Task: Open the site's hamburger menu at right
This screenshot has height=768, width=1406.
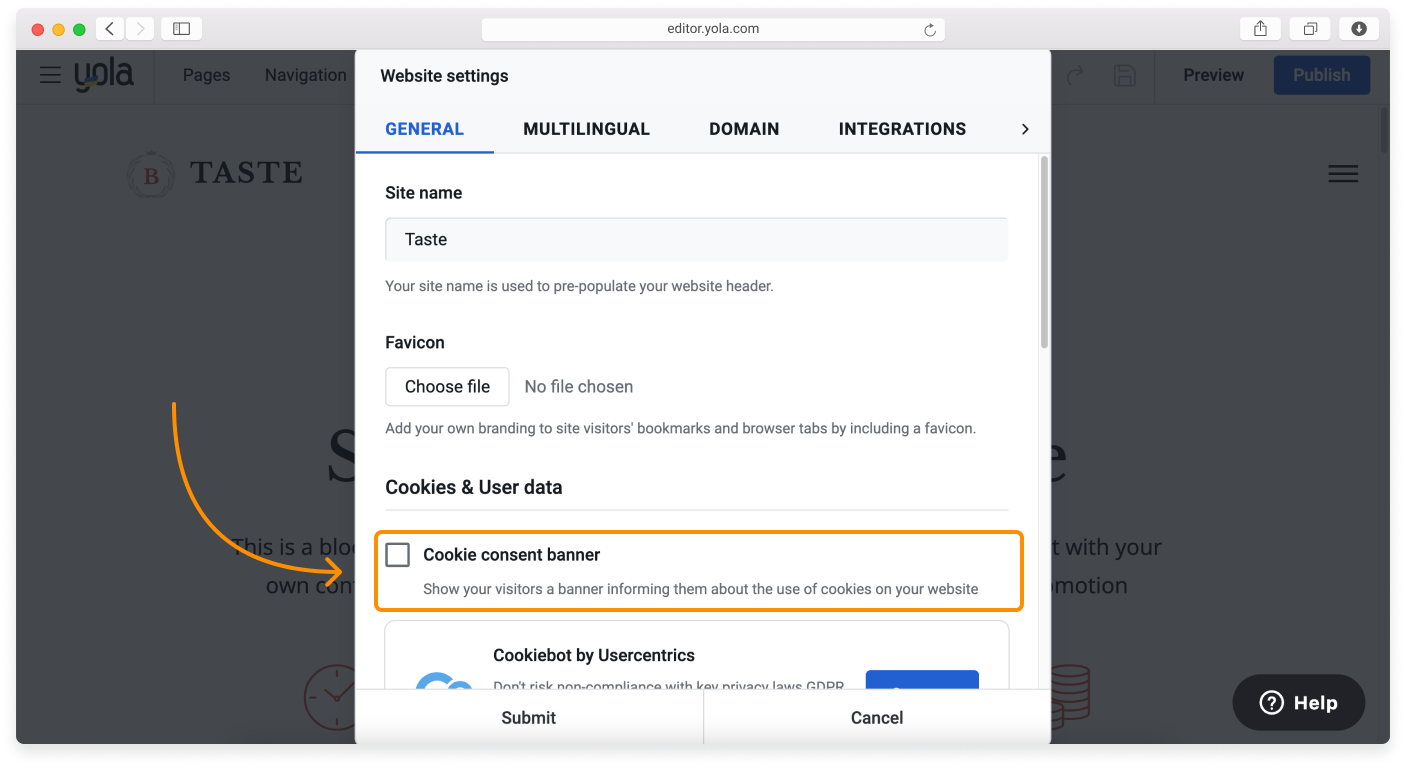Action: [x=1342, y=174]
